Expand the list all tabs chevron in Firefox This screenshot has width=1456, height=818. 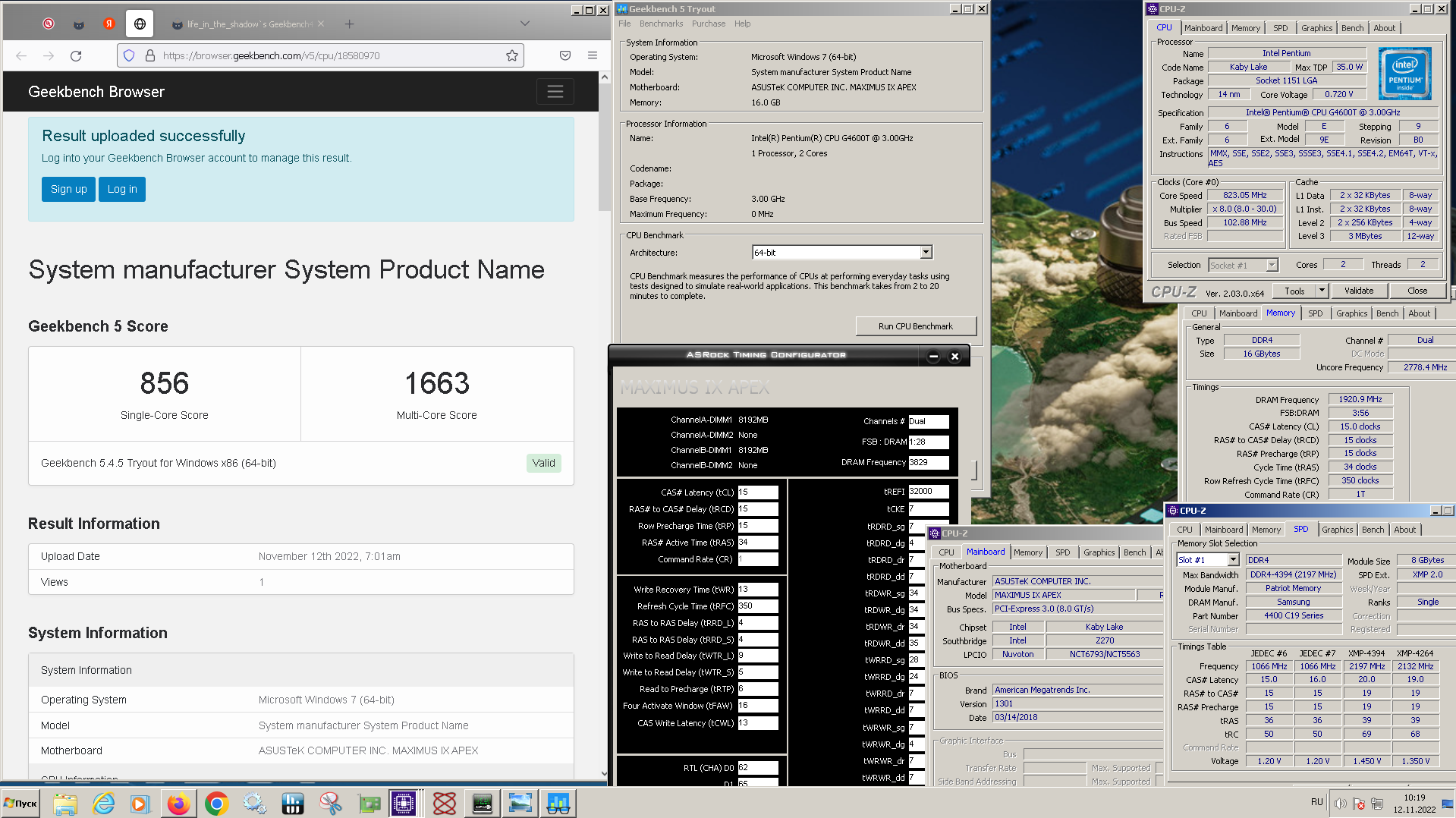(524, 24)
